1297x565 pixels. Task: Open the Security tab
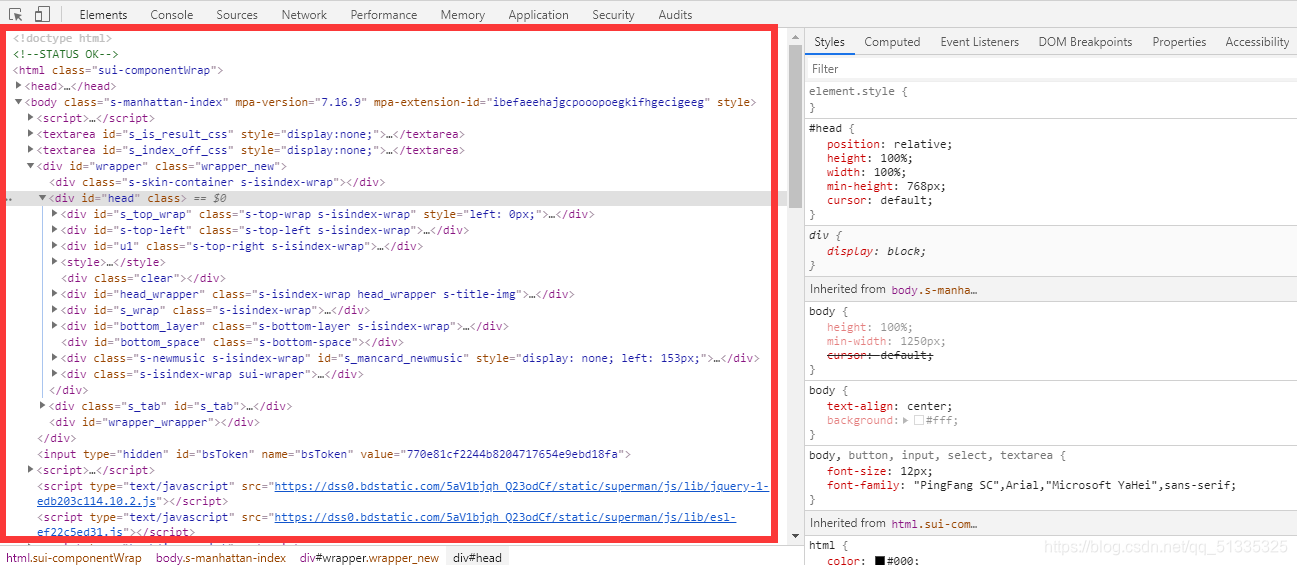613,15
